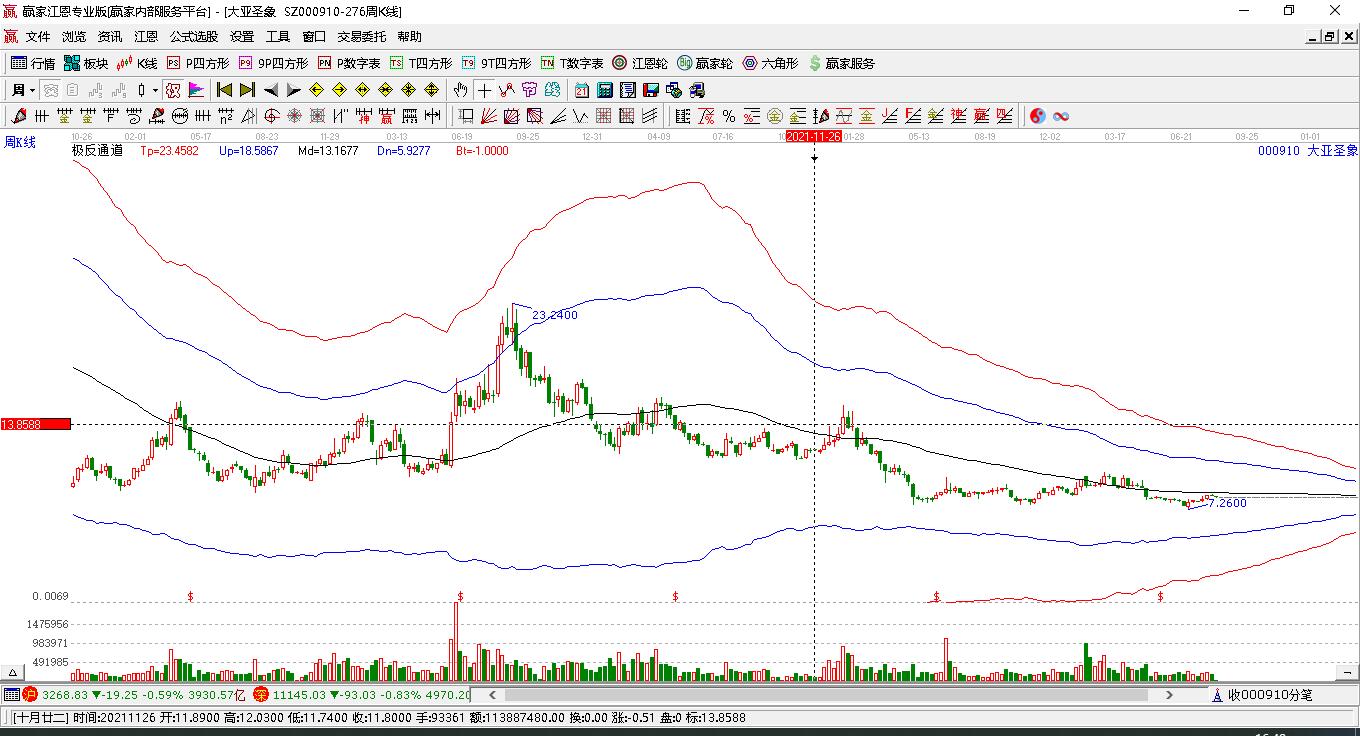Screen dimensions: 1360x736
Task: Open the T四方形 tool
Action: 421,63
